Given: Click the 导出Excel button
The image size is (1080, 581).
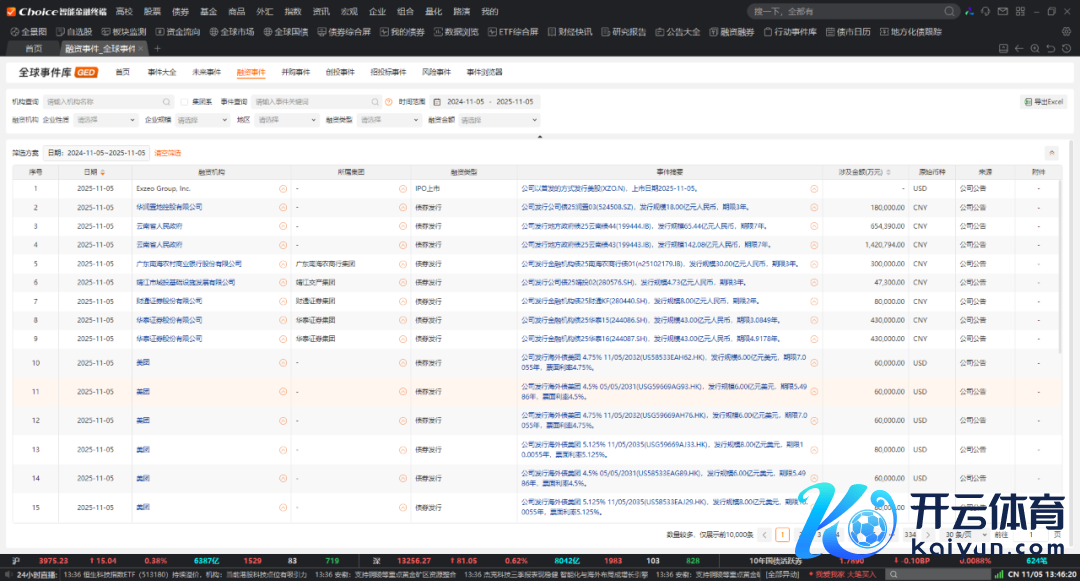Looking at the screenshot, I should (x=1044, y=102).
